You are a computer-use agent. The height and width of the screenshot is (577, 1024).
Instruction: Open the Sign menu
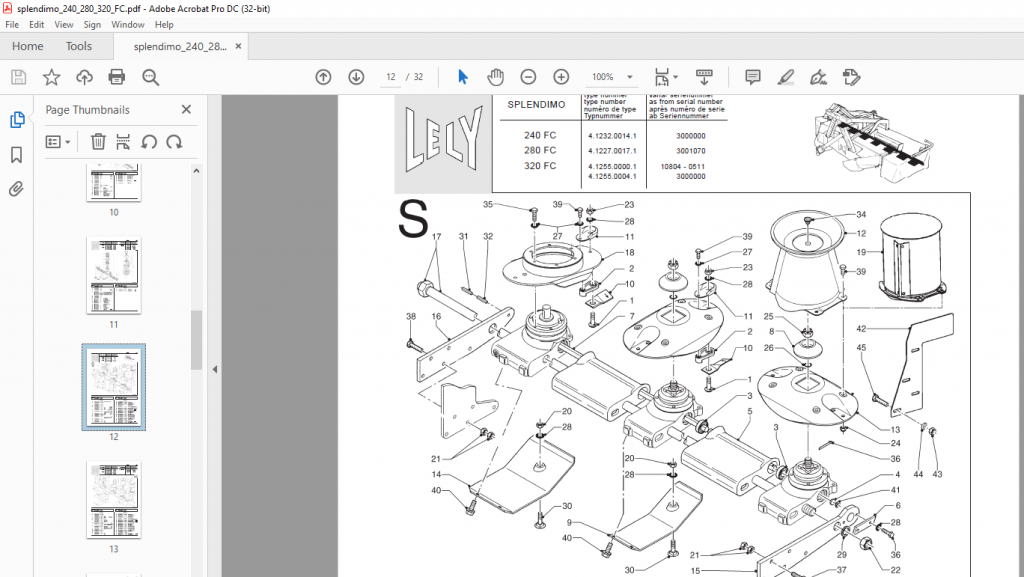[x=92, y=24]
